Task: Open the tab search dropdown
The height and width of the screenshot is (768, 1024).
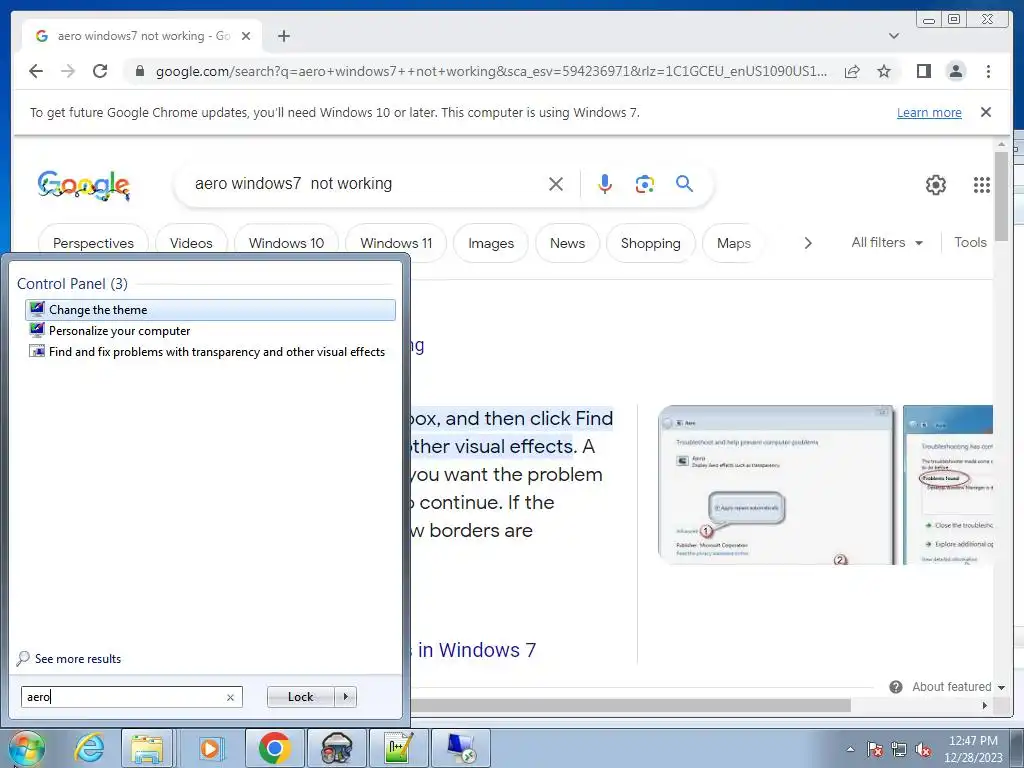Action: [x=894, y=36]
